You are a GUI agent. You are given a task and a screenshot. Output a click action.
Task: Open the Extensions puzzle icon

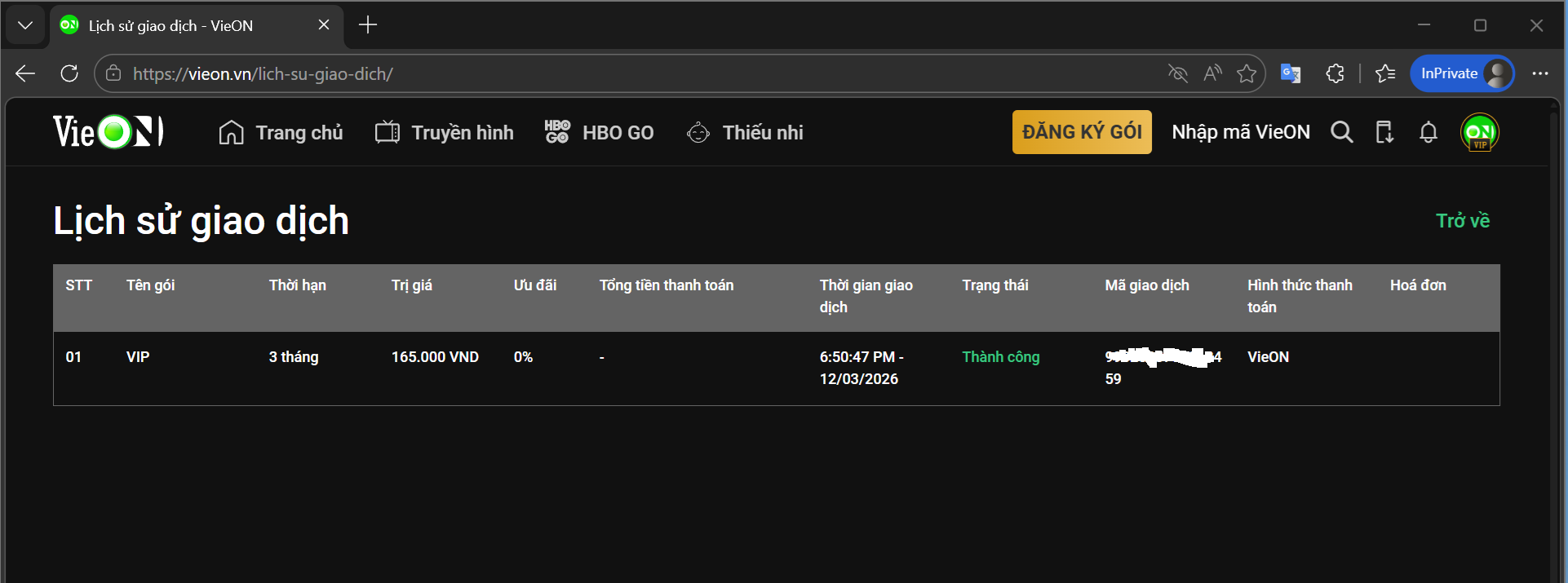pos(1335,73)
